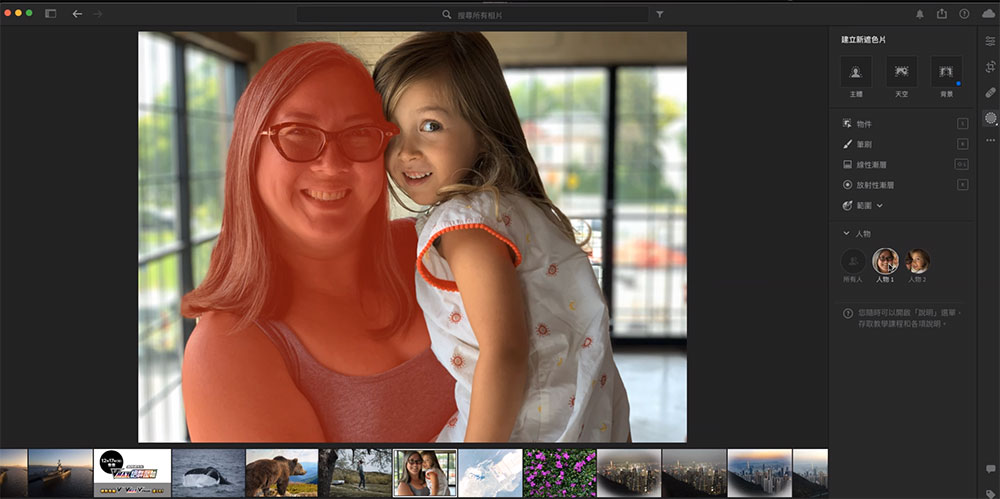Select the 主體 (Subject) mask option
1000x499 pixels.
tap(856, 72)
